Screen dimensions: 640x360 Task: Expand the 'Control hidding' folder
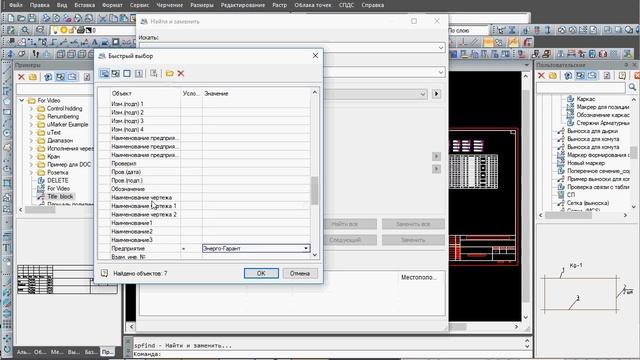click(31, 109)
